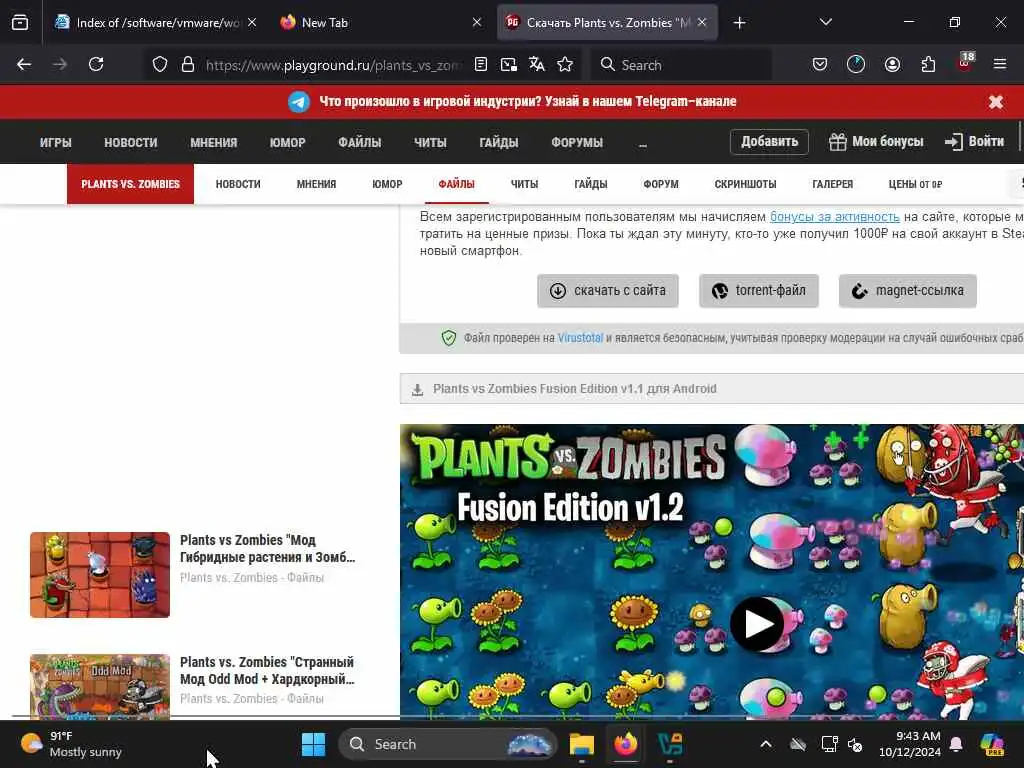
Task: Open the Мод Гибридные растения thumbnail
Action: click(x=100, y=575)
